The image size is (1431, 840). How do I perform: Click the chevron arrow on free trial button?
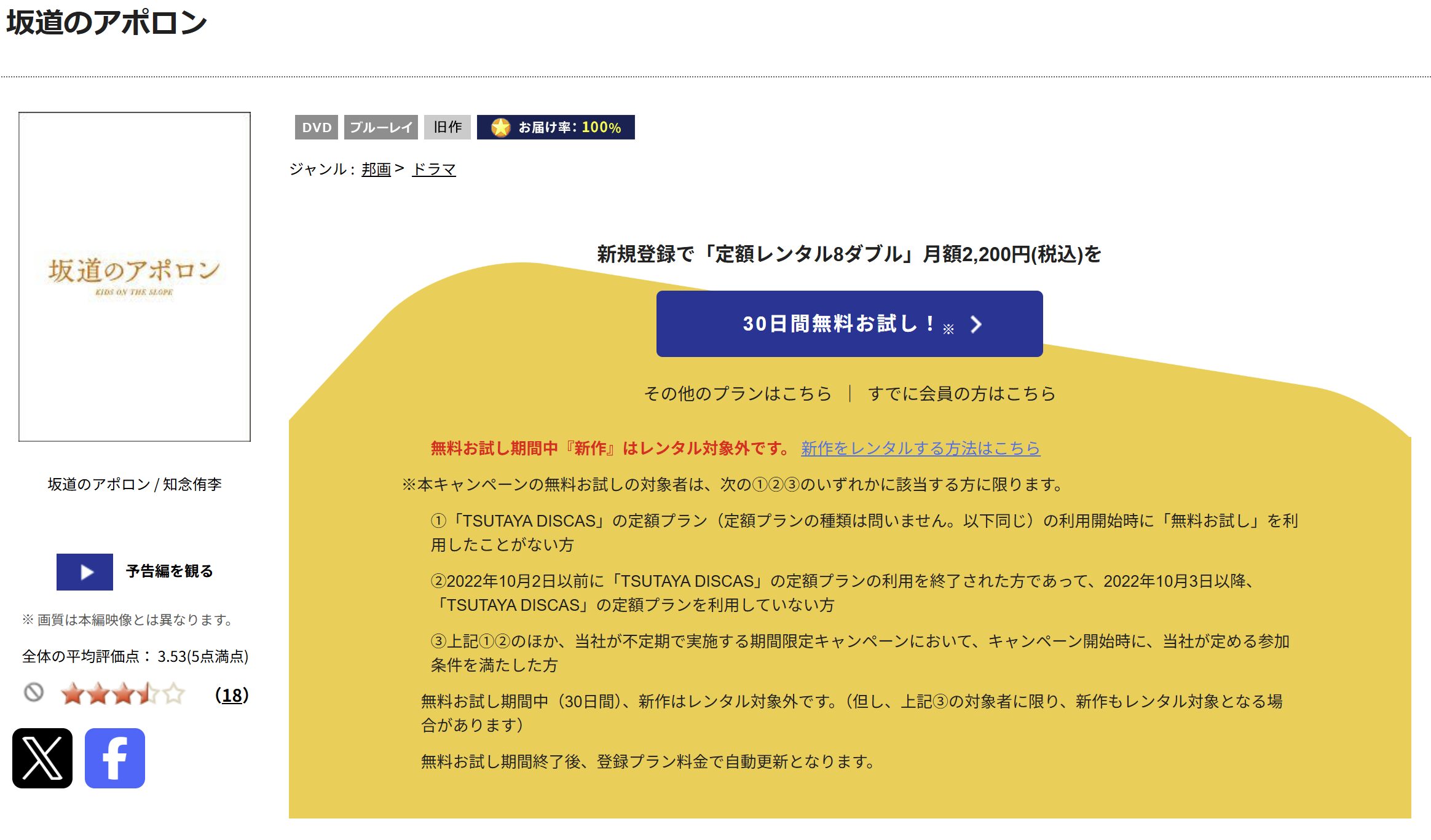click(x=976, y=324)
